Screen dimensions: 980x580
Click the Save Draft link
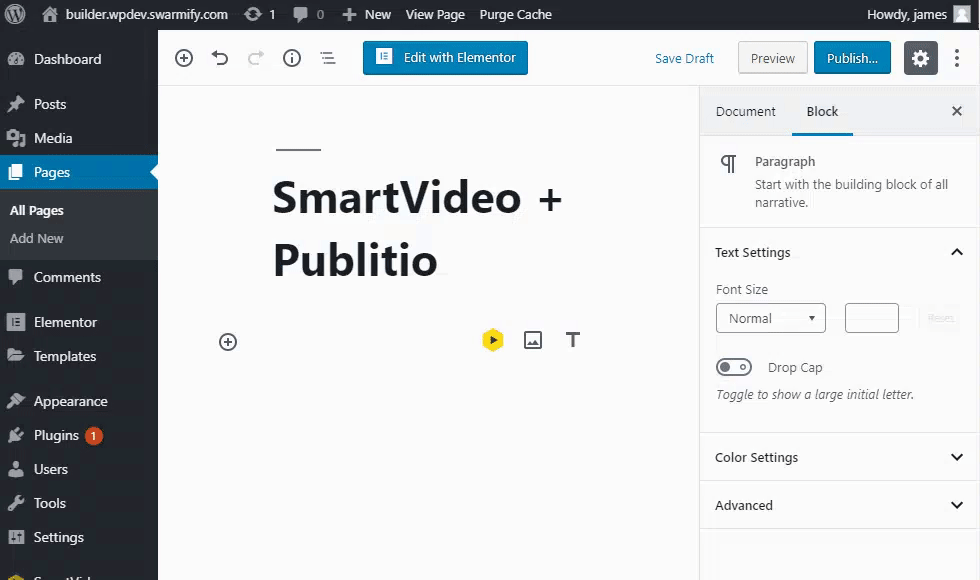click(x=684, y=58)
